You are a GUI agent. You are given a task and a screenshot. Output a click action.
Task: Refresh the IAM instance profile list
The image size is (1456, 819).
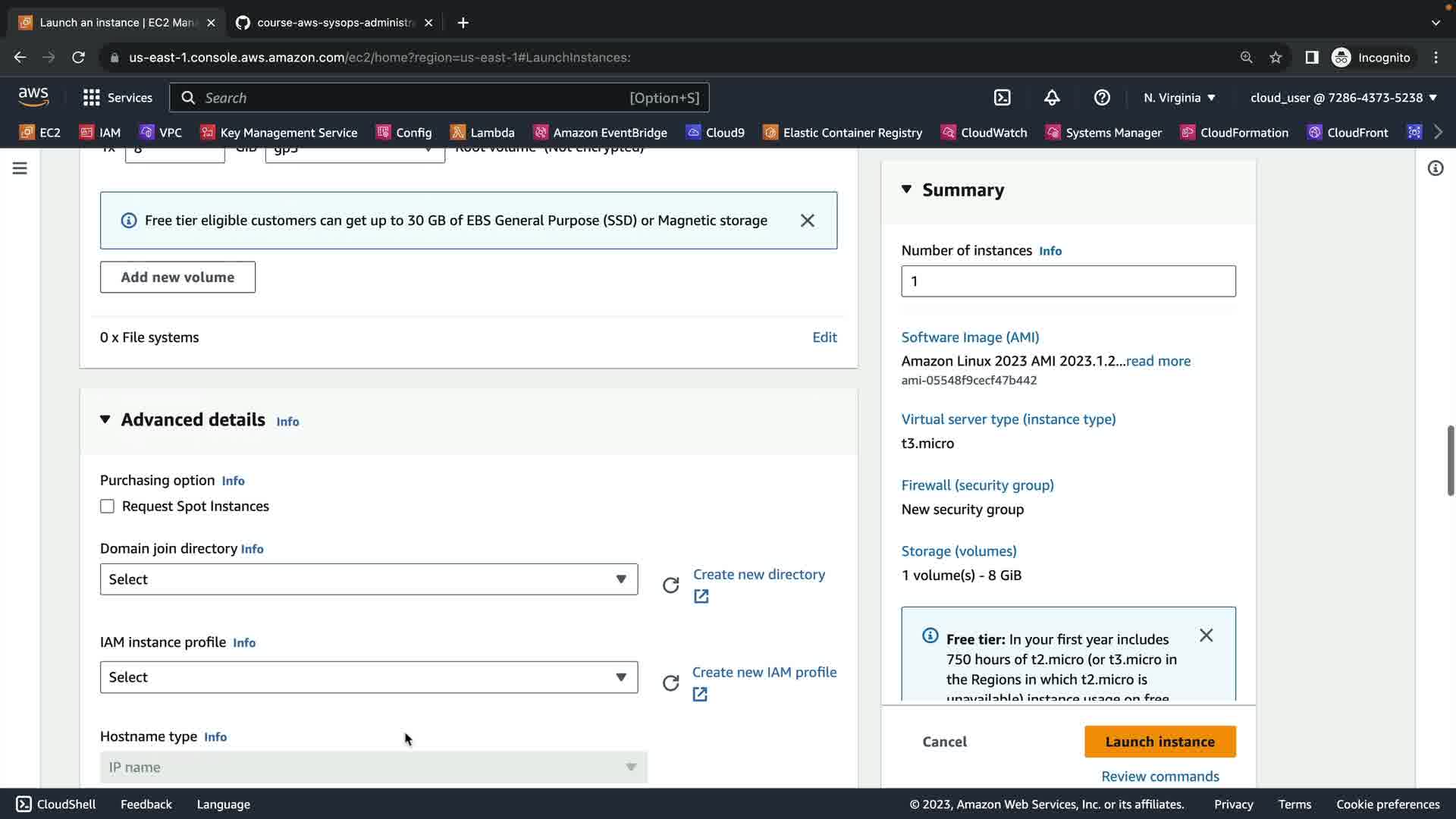coord(670,683)
